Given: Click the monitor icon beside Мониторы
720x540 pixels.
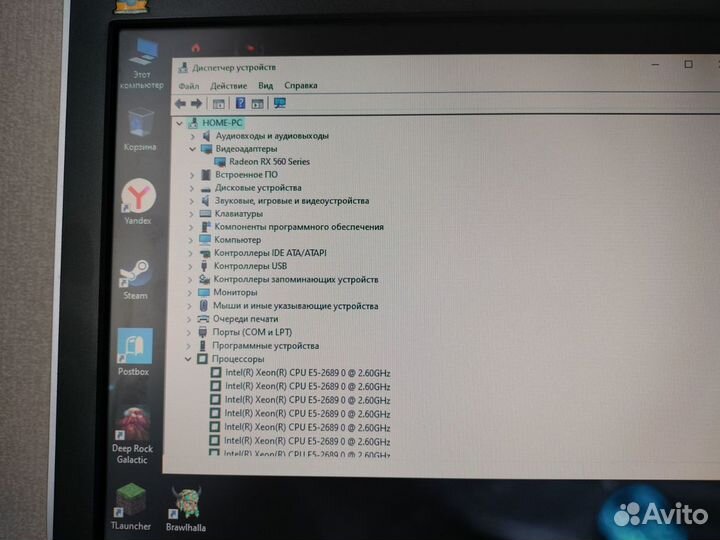Looking at the screenshot, I should pyautogui.click(x=203, y=292).
